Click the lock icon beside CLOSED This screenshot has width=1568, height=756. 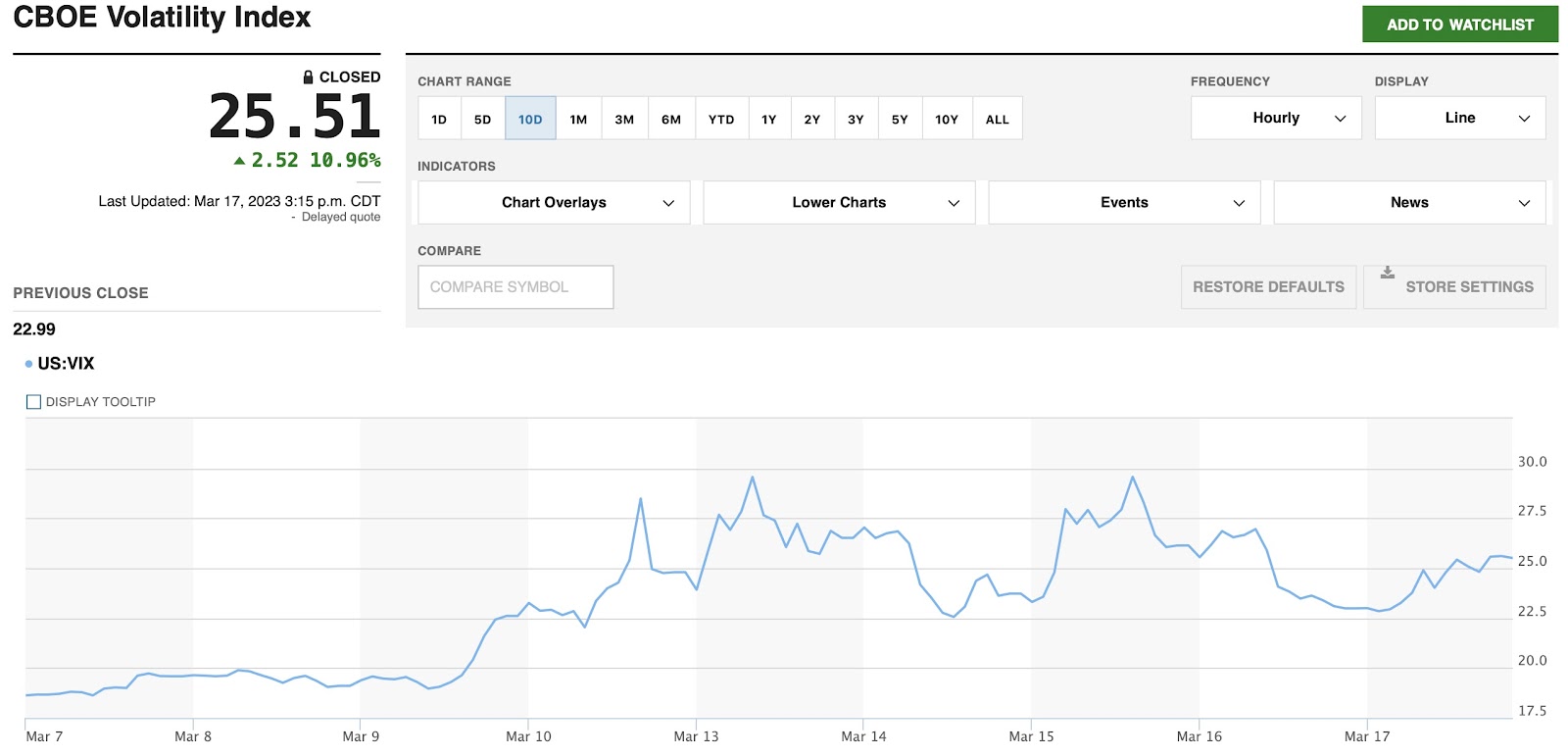coord(309,76)
